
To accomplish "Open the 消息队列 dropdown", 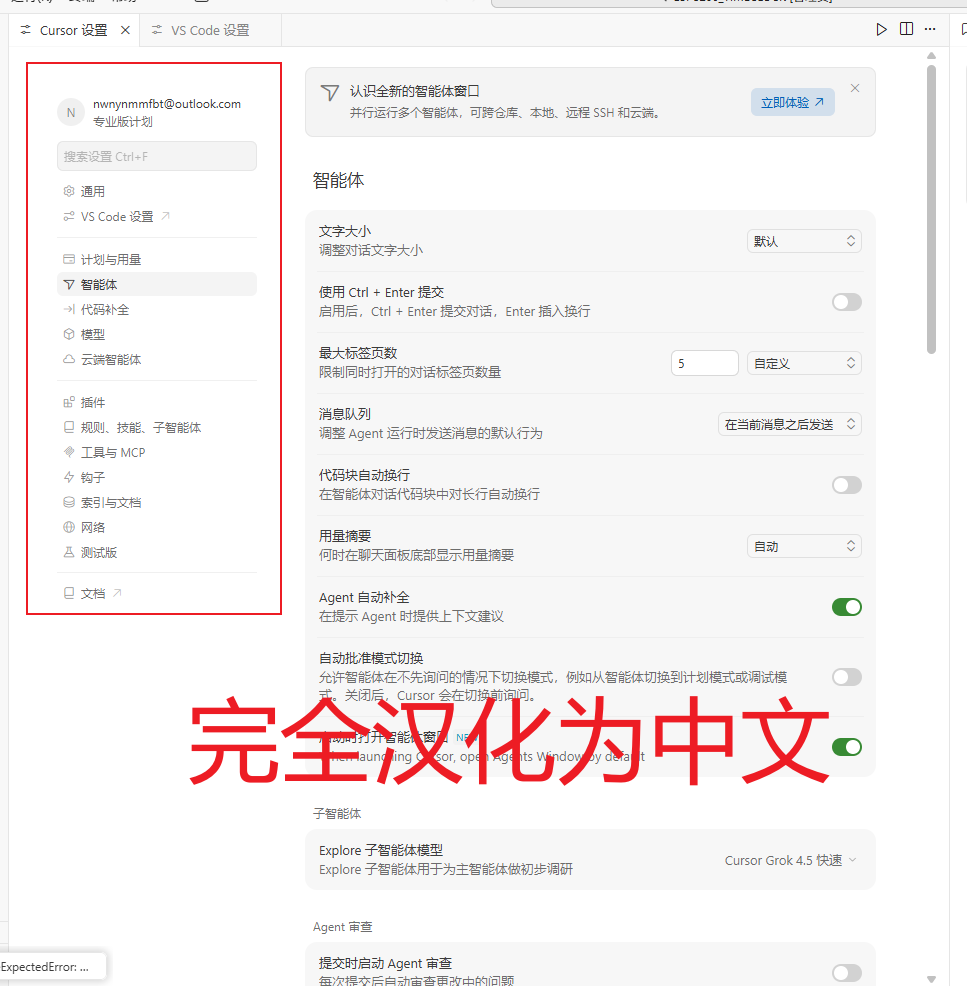I will click(789, 424).
